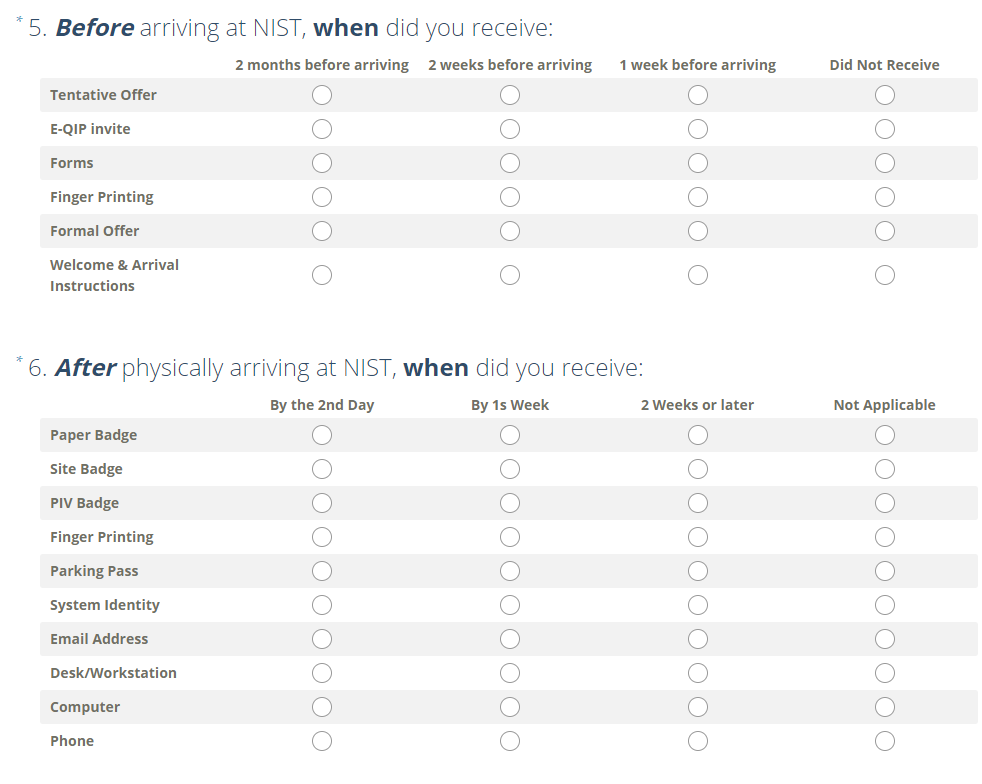The width and height of the screenshot is (982, 784).
Task: Mark Finger Printing as Not Applicable in question 6
Action: coord(885,537)
